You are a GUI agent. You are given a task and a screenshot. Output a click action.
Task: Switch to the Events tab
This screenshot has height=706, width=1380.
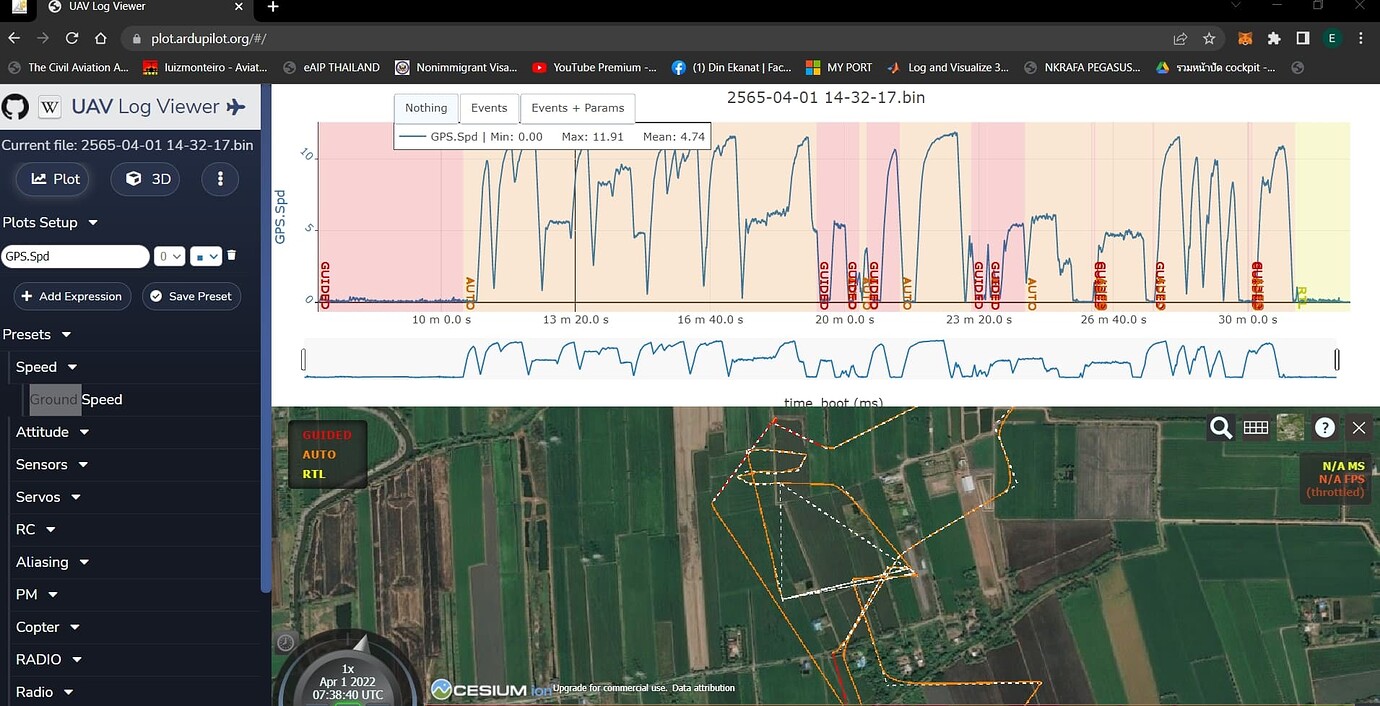click(489, 108)
